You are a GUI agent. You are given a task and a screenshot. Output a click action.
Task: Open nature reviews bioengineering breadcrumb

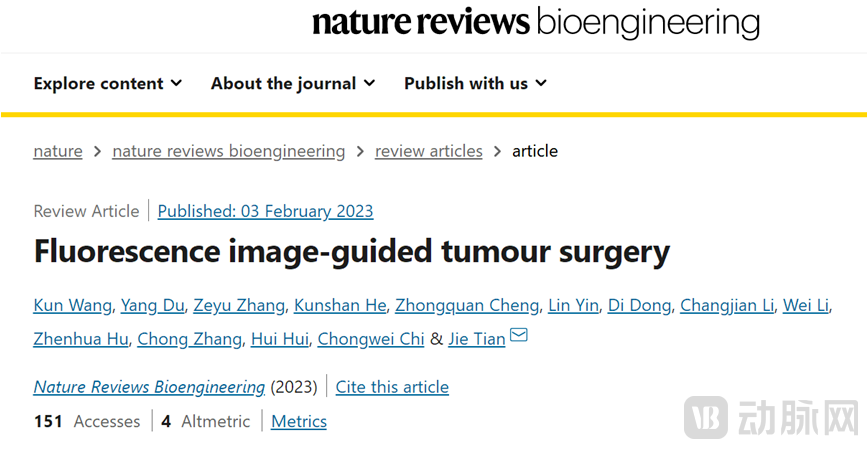228,151
